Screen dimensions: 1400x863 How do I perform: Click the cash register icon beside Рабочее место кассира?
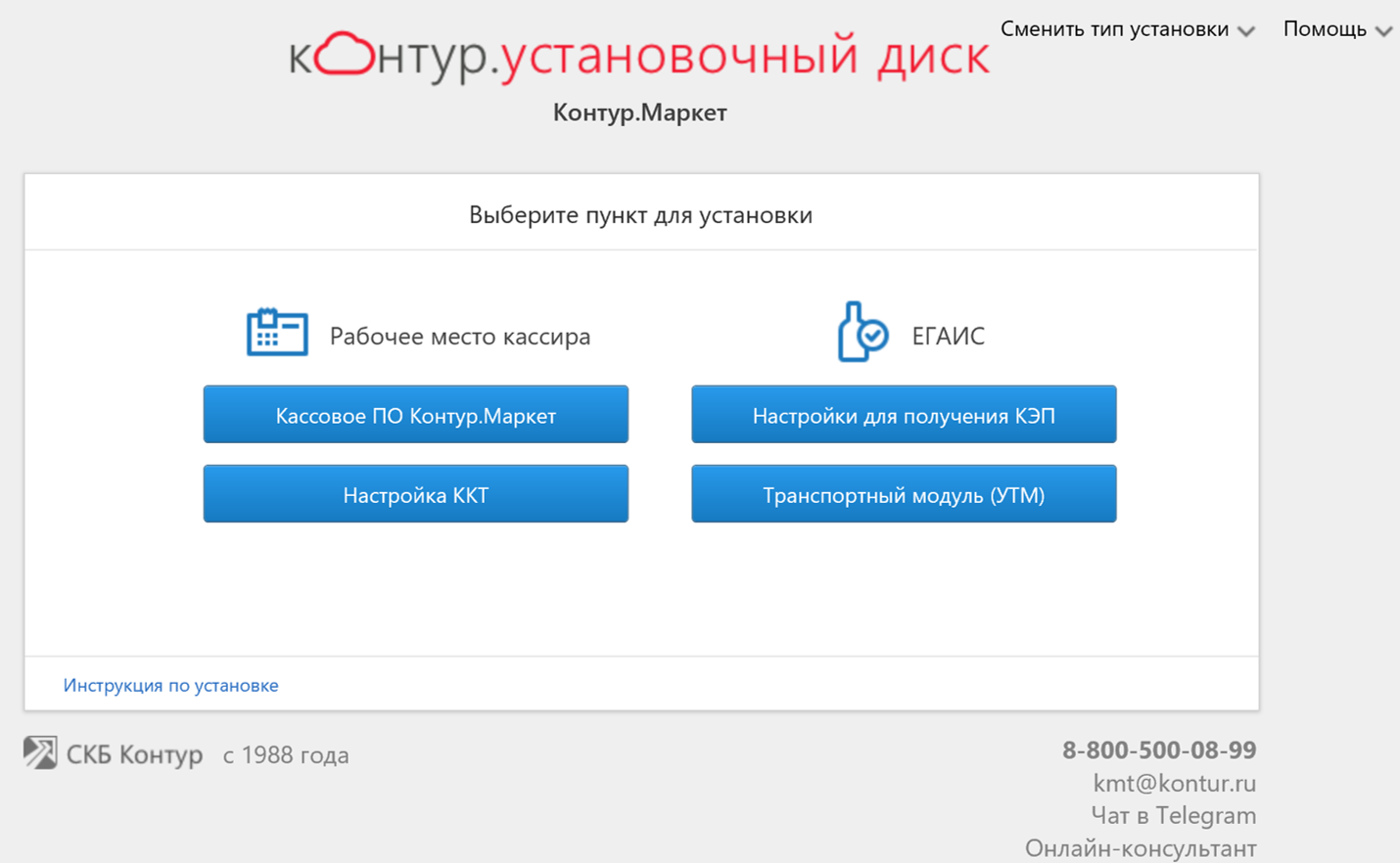pyautogui.click(x=277, y=332)
